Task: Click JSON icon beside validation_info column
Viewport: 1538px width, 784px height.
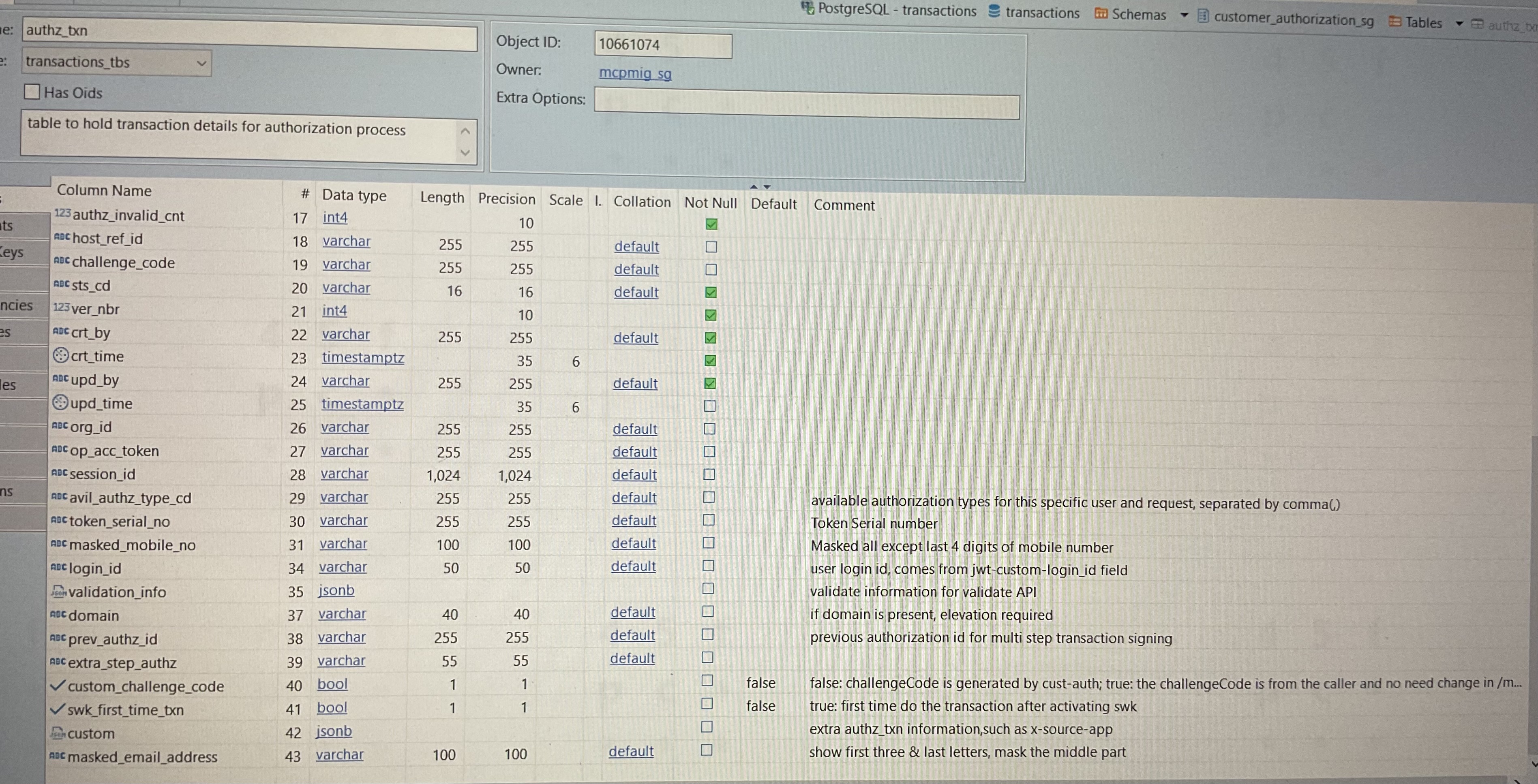Action: click(58, 592)
